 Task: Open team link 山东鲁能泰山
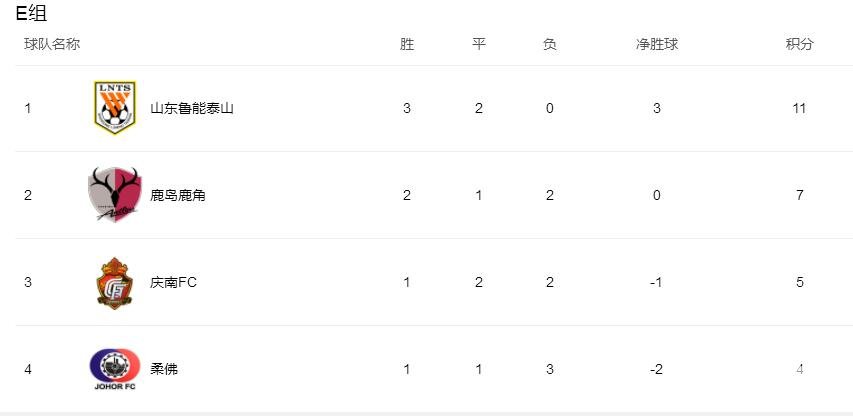pyautogui.click(x=191, y=108)
